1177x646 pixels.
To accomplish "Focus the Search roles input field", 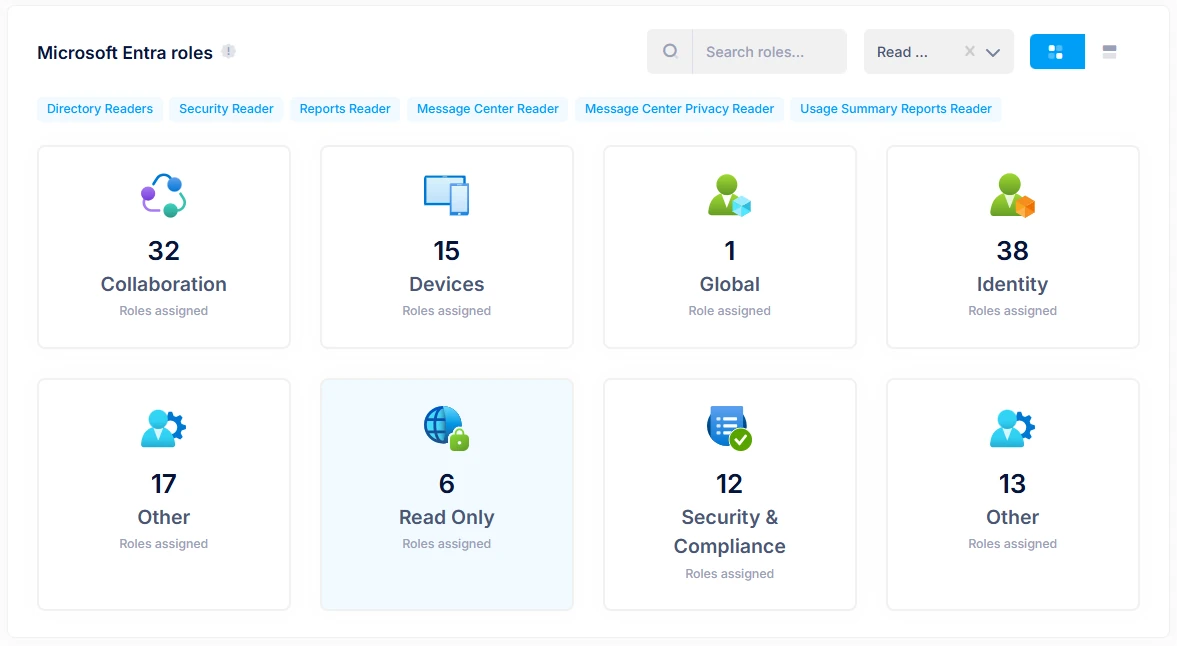I will [x=769, y=52].
